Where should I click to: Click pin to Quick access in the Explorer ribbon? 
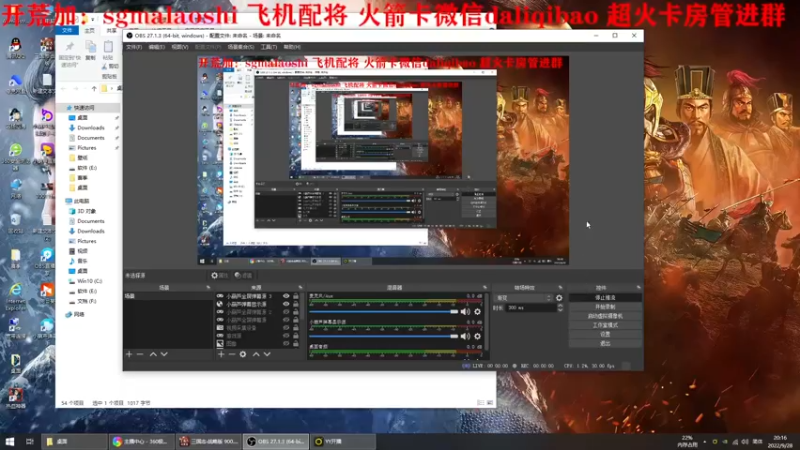point(69,54)
